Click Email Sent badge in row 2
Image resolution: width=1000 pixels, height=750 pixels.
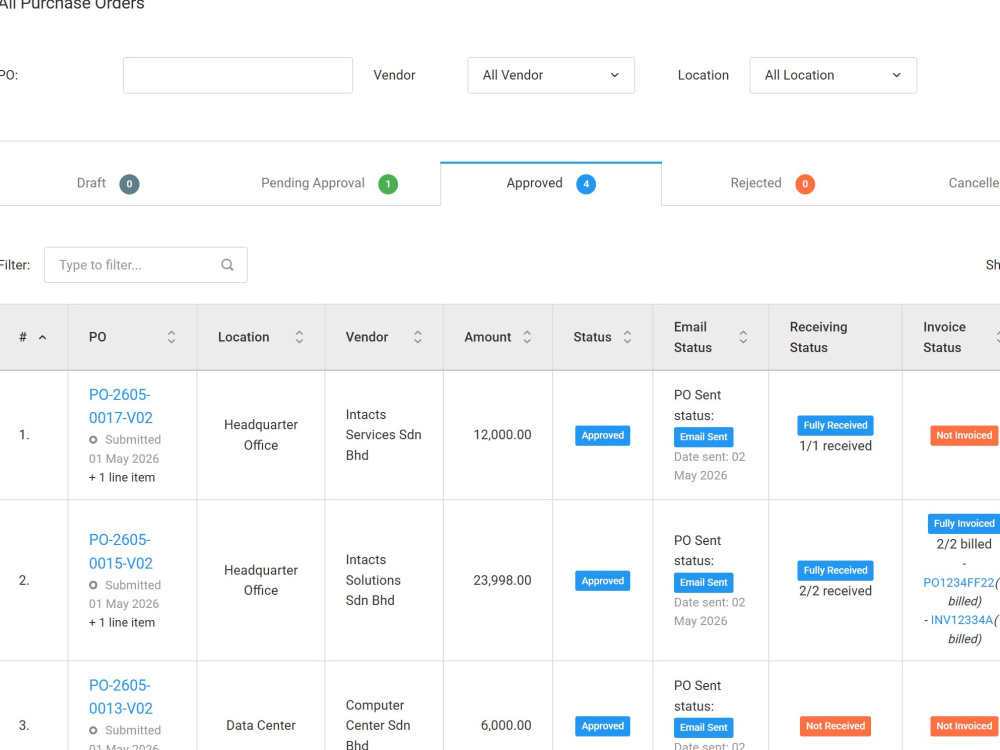pos(703,582)
